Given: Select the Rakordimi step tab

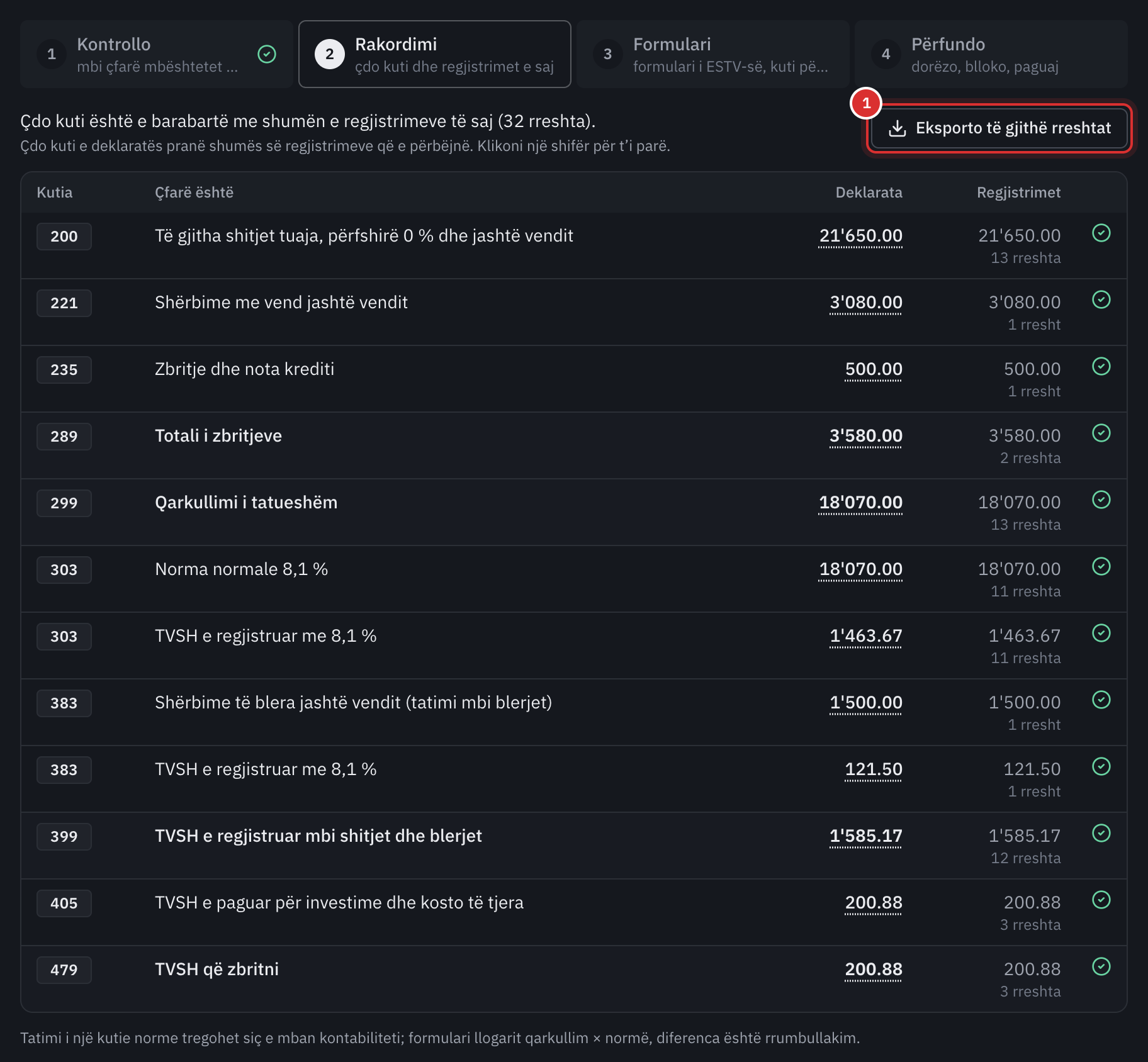Looking at the screenshot, I should pos(435,54).
